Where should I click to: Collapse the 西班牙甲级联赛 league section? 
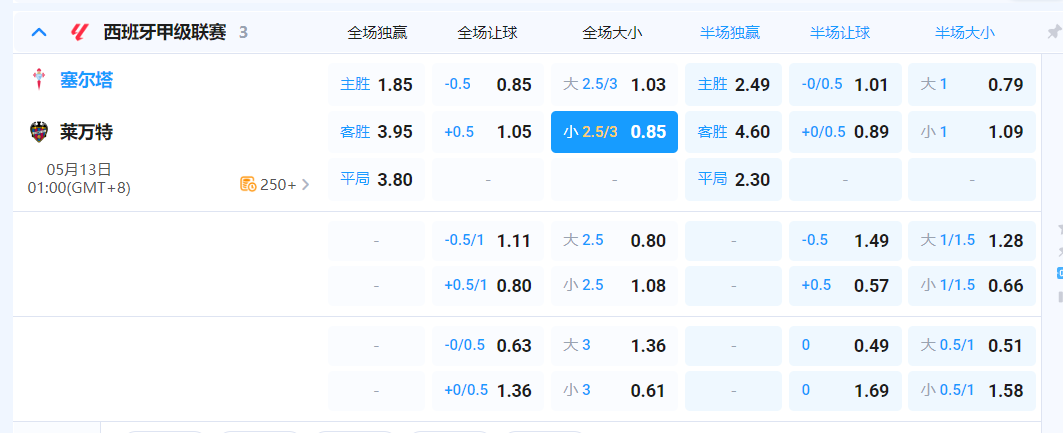pyautogui.click(x=39, y=32)
